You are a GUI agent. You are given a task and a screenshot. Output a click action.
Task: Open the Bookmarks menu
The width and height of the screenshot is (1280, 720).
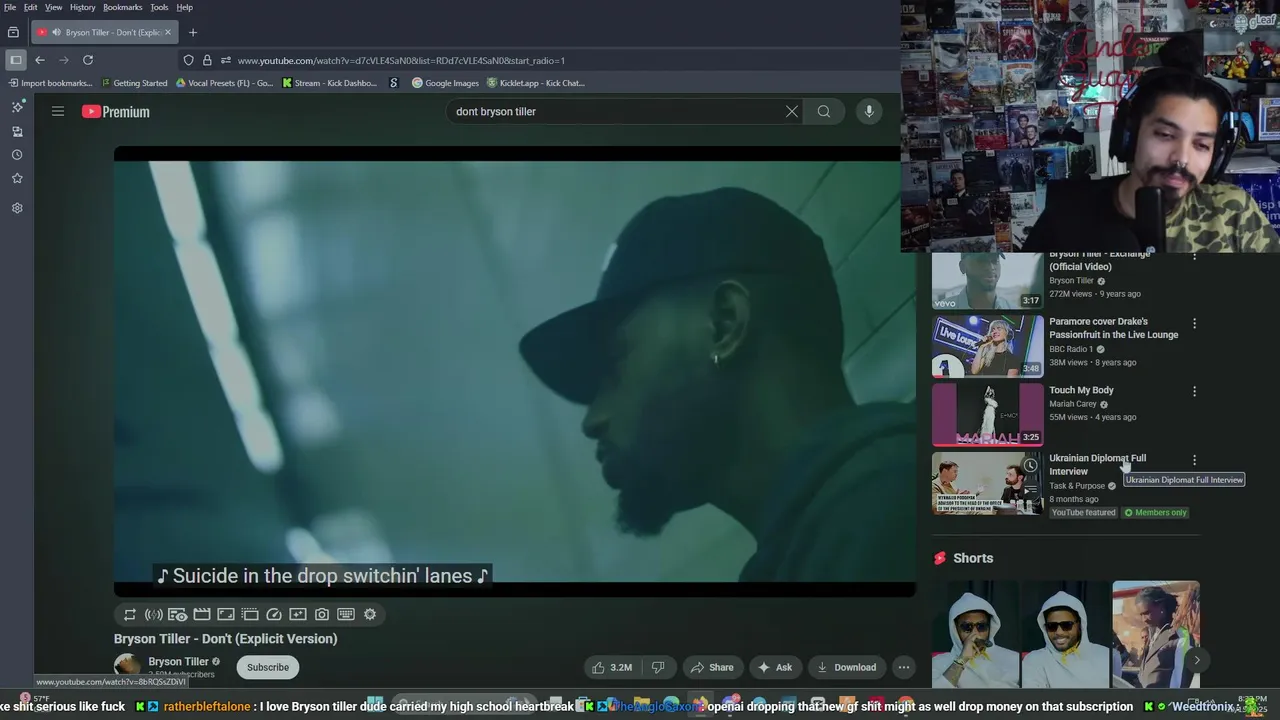point(123,7)
